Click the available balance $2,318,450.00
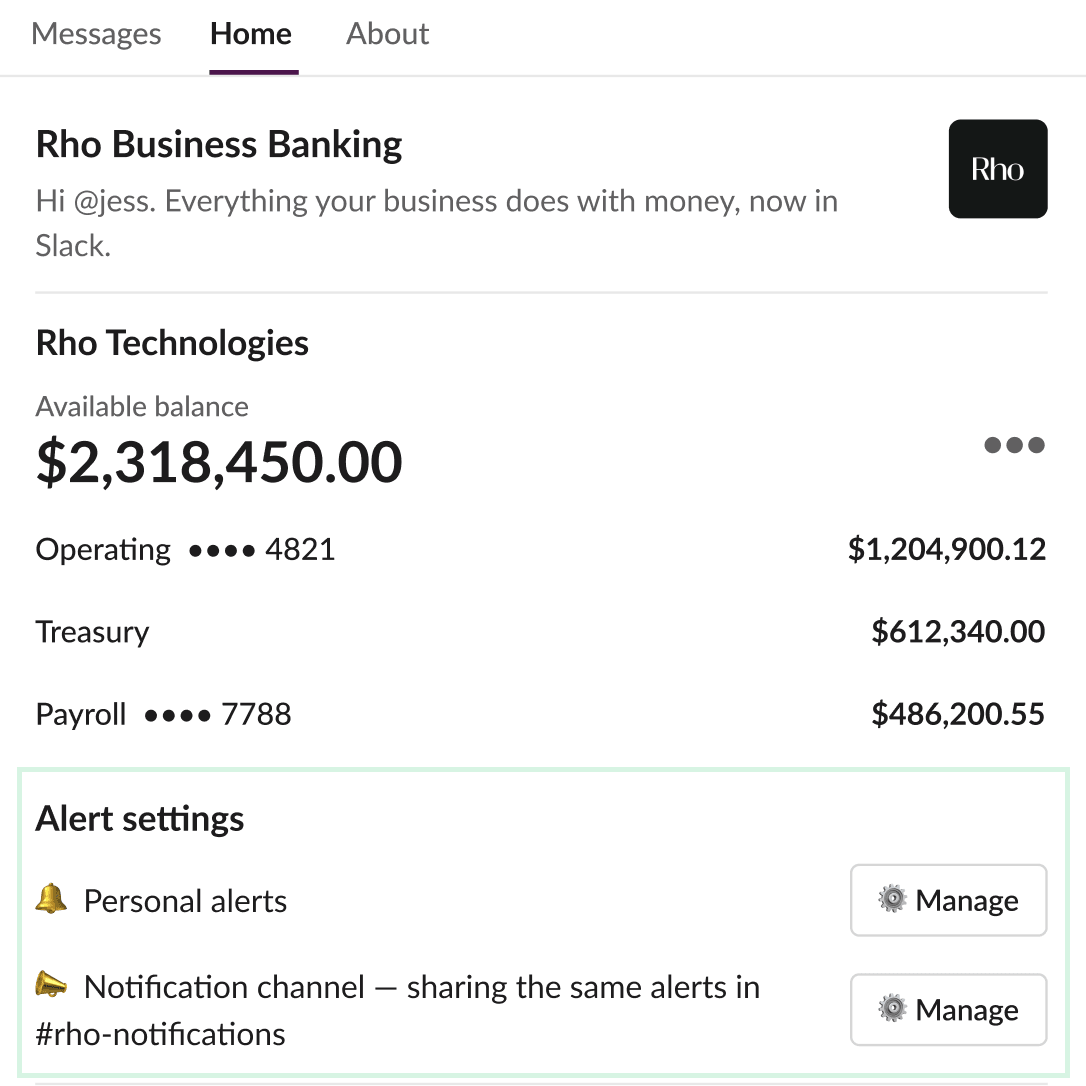This screenshot has width=1086, height=1086. pos(219,462)
